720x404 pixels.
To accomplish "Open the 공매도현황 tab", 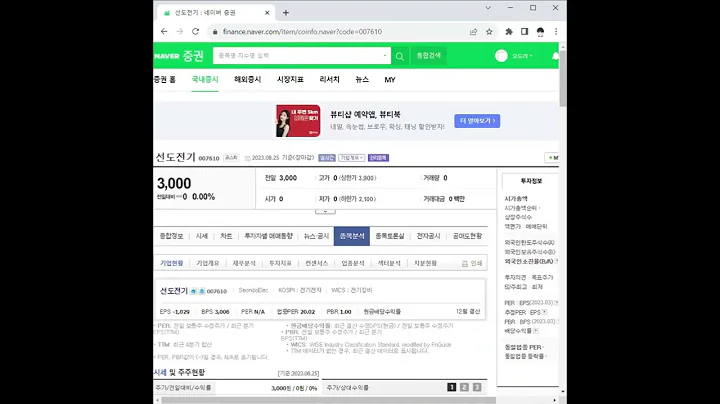I will tap(467, 236).
